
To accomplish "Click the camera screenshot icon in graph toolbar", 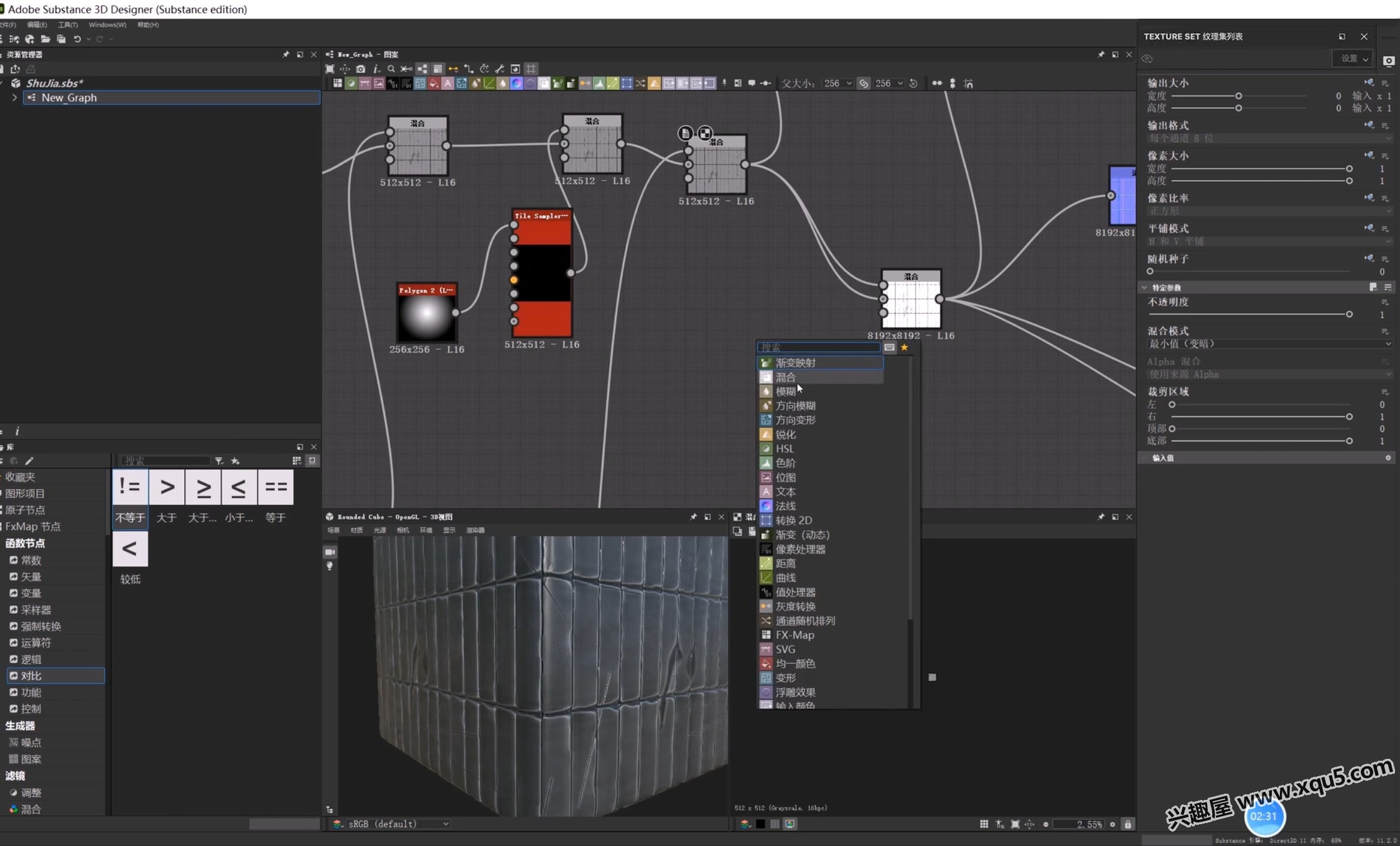I will pos(360,69).
